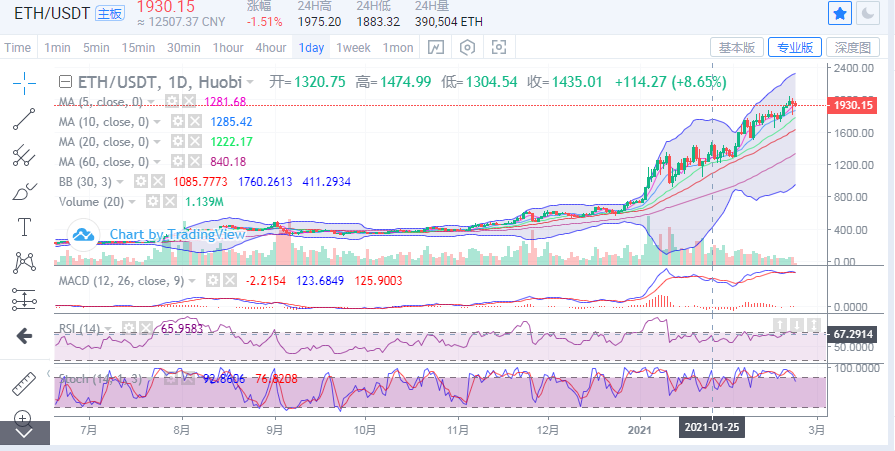Select 1week interval

[x=353, y=47]
